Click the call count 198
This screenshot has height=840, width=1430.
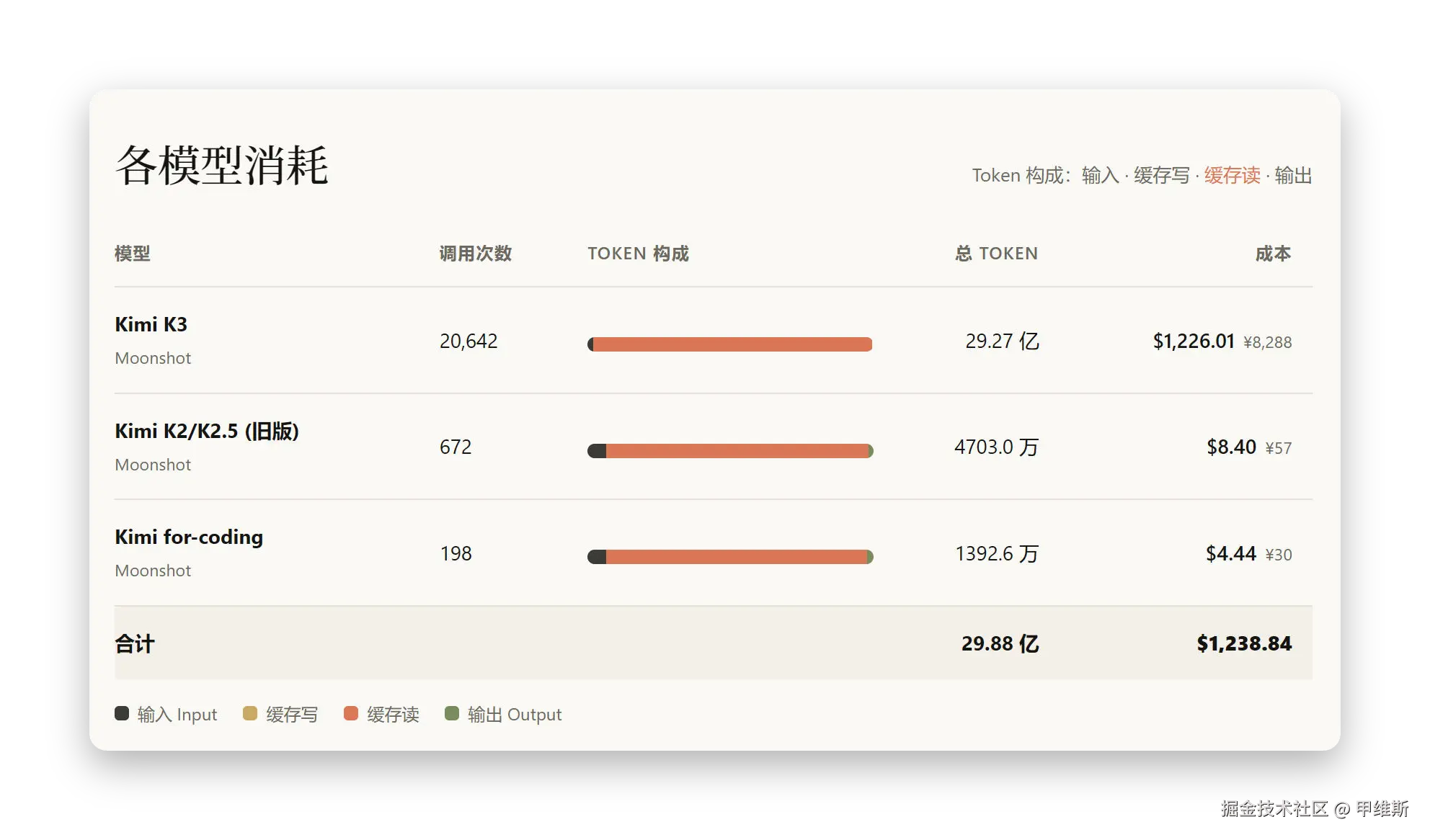point(456,553)
